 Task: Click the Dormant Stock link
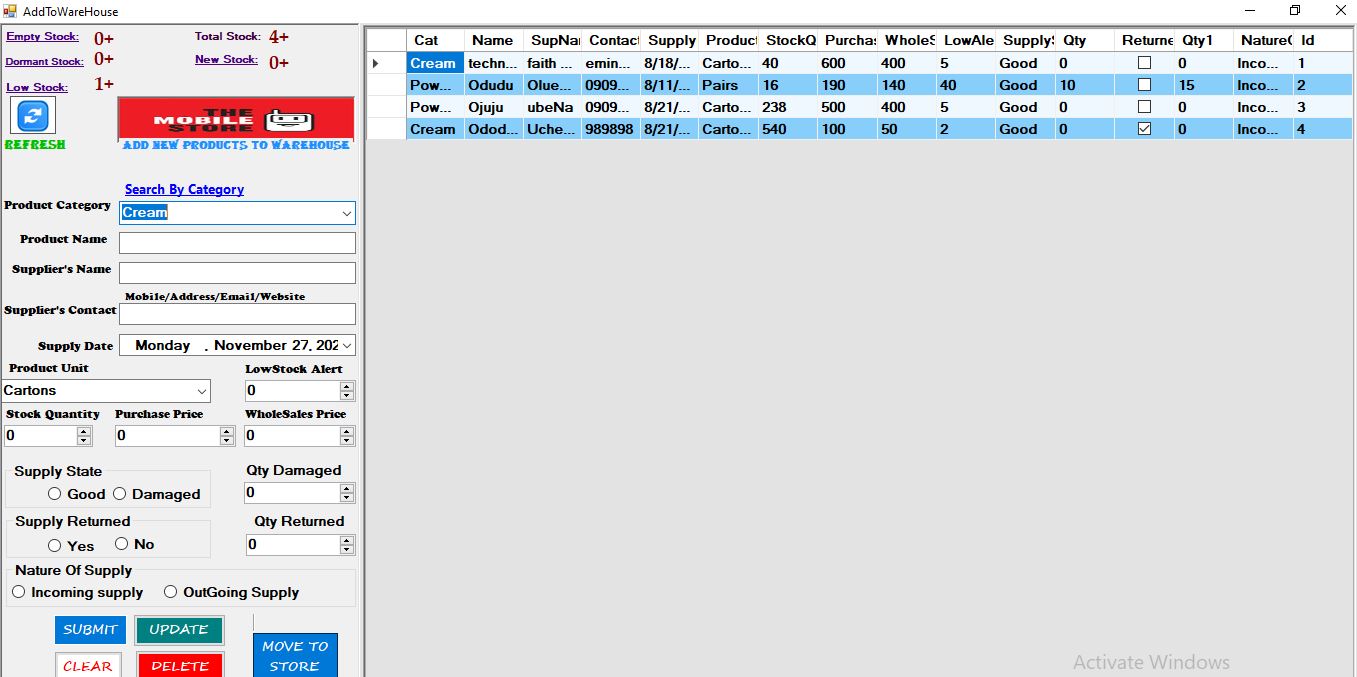click(x=45, y=62)
